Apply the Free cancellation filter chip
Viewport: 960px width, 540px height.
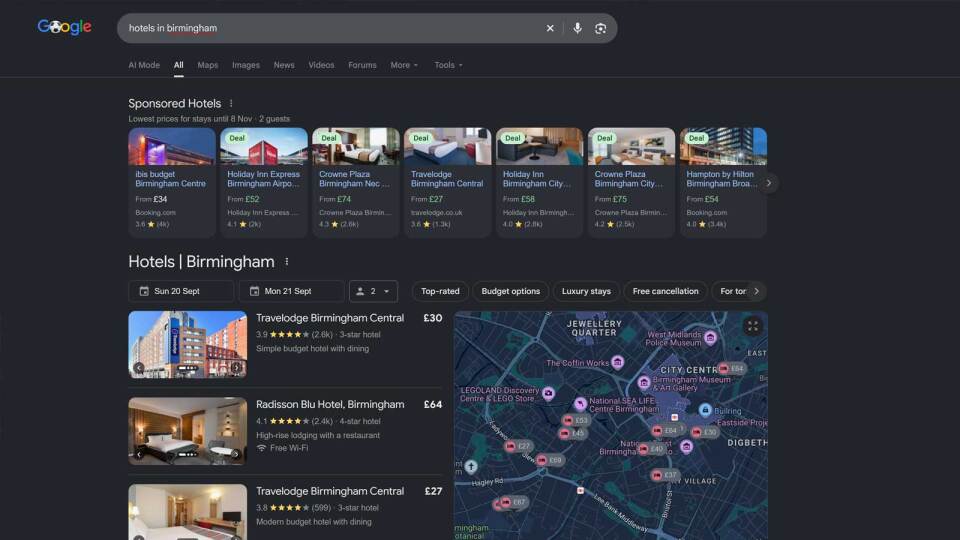666,291
